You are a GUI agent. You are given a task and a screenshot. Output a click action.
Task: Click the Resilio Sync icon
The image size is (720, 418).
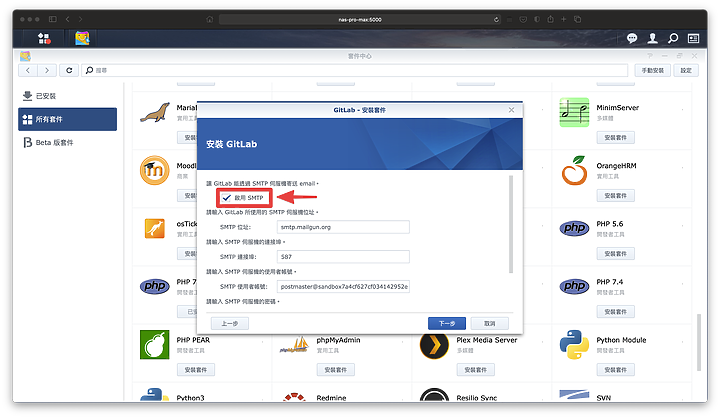click(x=434, y=395)
